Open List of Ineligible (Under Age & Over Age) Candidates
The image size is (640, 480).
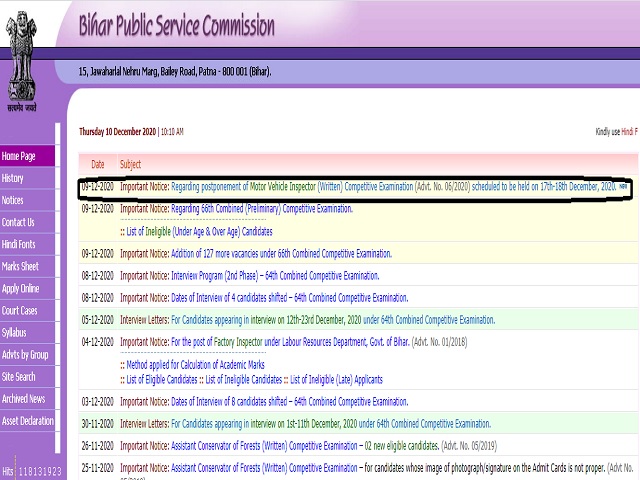[x=199, y=231]
